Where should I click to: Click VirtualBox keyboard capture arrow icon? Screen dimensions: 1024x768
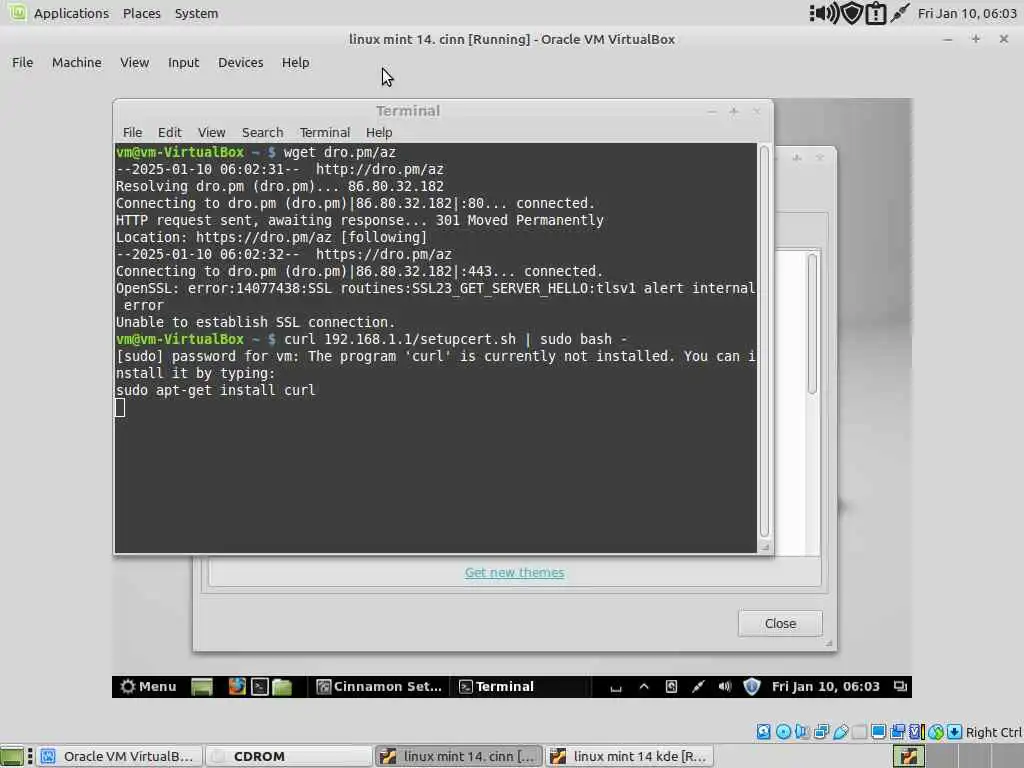click(954, 732)
